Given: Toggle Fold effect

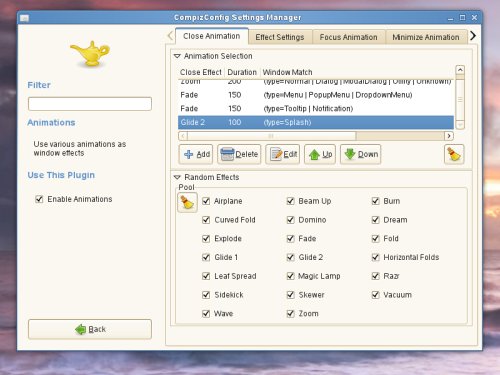Looking at the screenshot, I should pyautogui.click(x=375, y=238).
